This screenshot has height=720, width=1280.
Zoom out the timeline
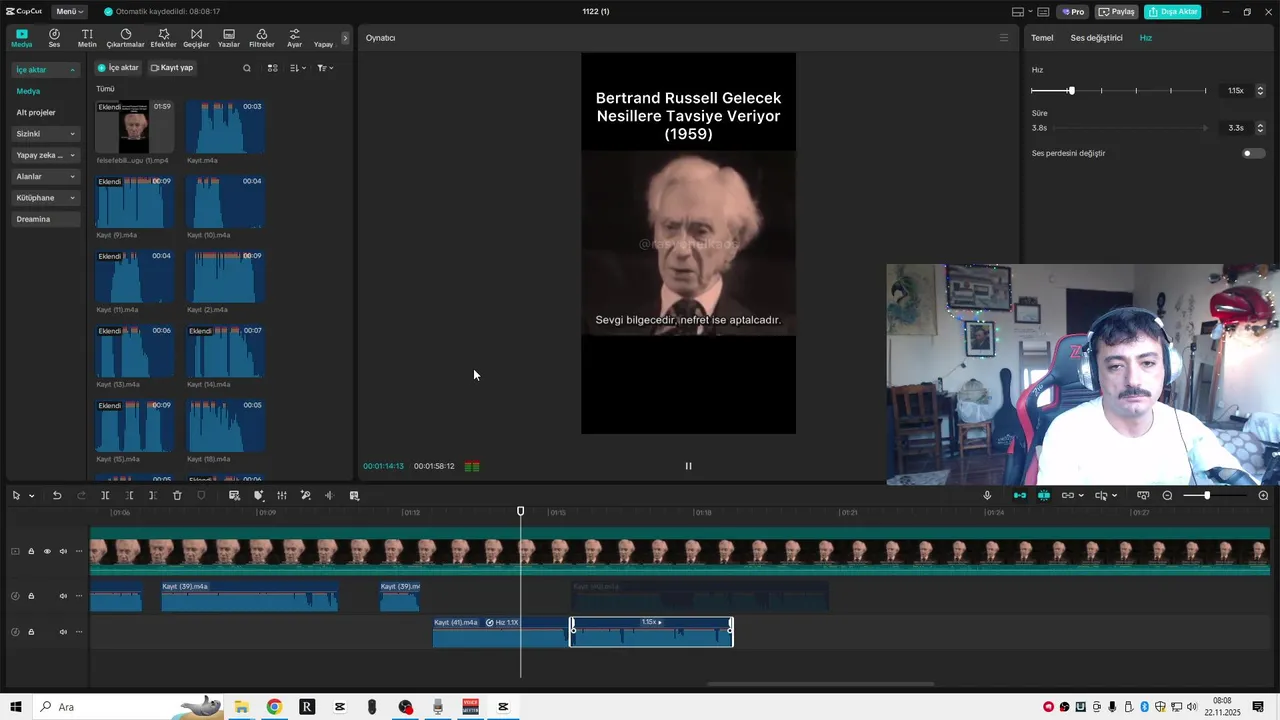pos(1167,496)
